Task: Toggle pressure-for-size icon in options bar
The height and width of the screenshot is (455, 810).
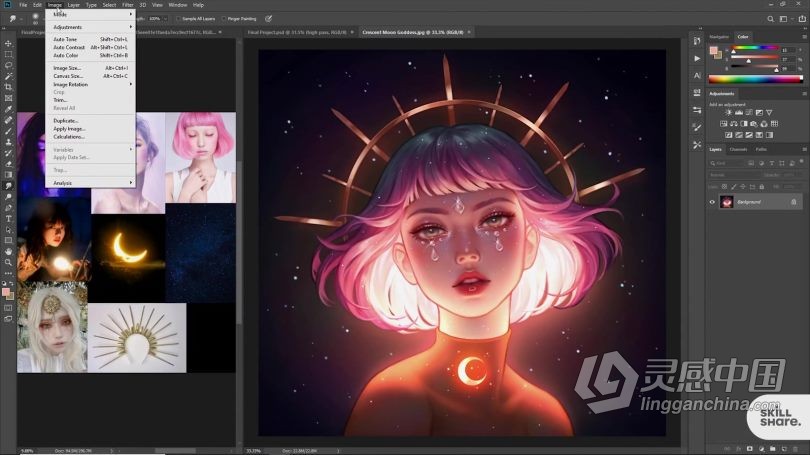Action: pos(269,19)
